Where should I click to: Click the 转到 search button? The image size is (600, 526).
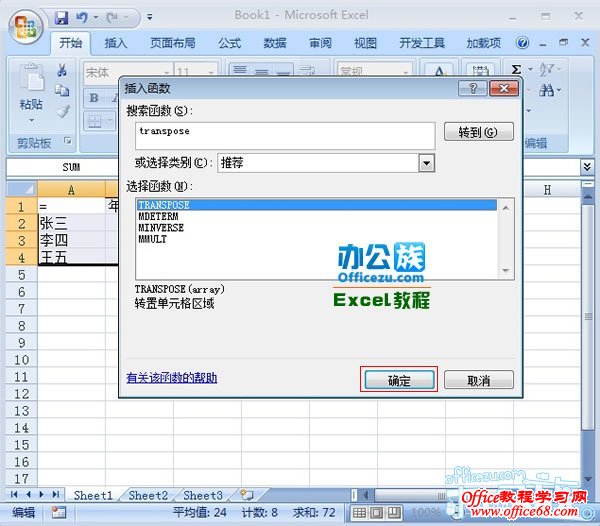coord(478,132)
